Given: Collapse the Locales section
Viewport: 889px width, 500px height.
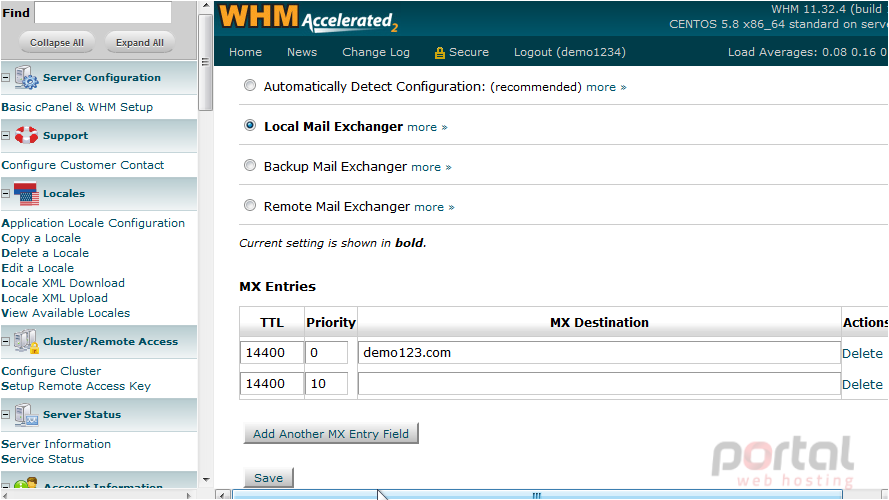Looking at the screenshot, I should [x=6, y=193].
